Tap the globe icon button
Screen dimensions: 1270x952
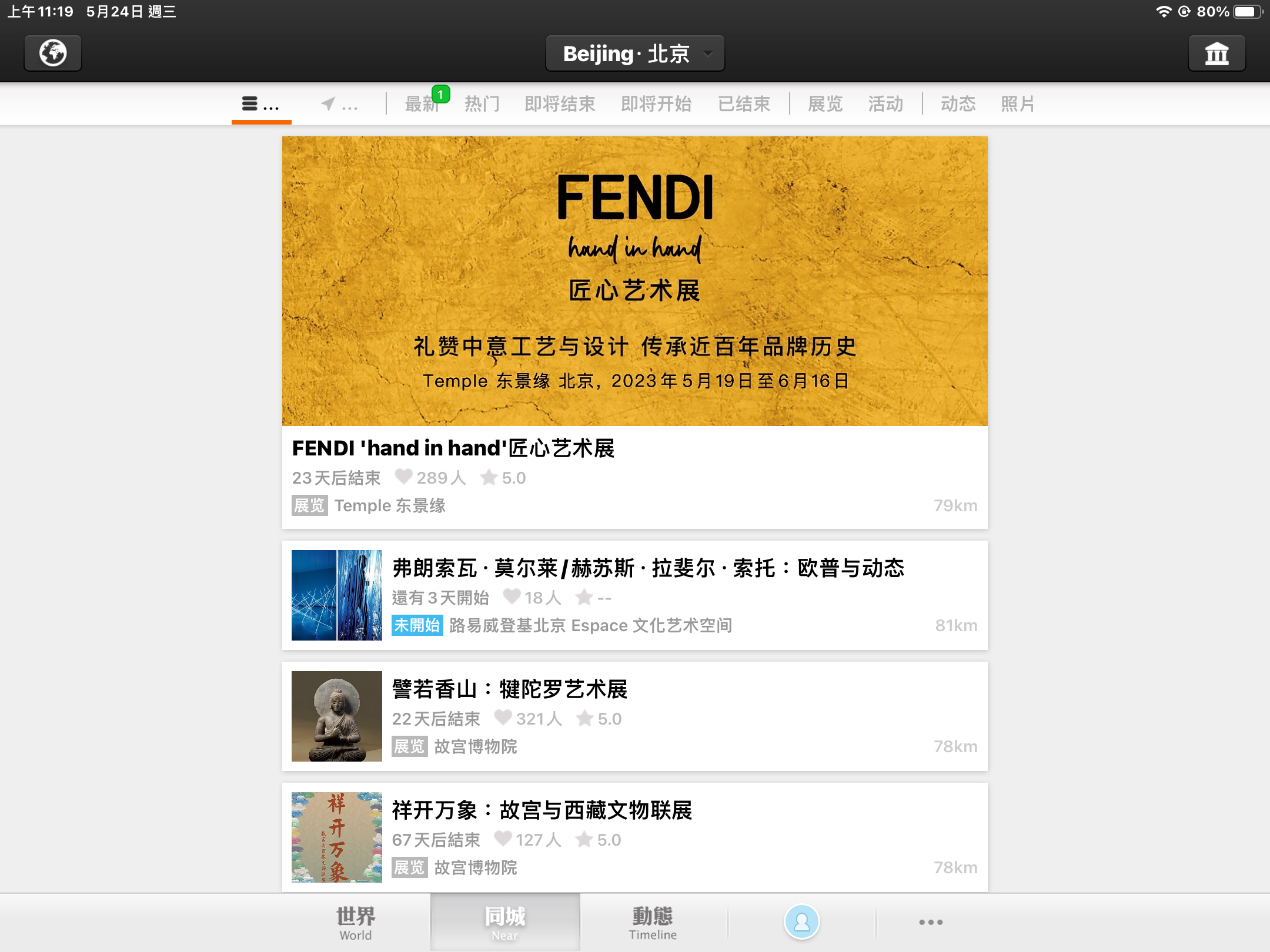pyautogui.click(x=53, y=53)
